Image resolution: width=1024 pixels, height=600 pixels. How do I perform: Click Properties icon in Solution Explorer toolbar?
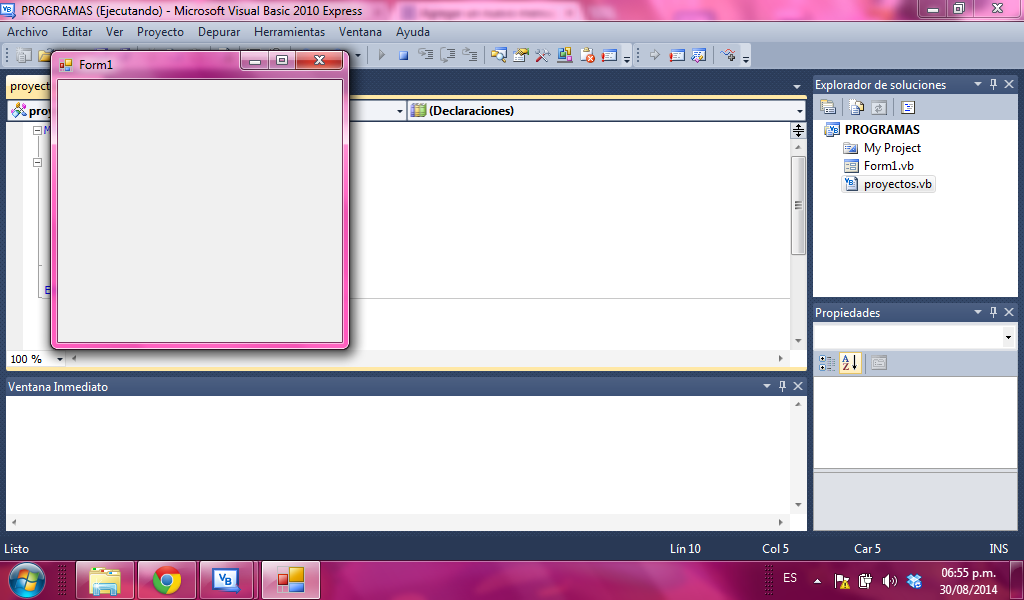point(828,107)
